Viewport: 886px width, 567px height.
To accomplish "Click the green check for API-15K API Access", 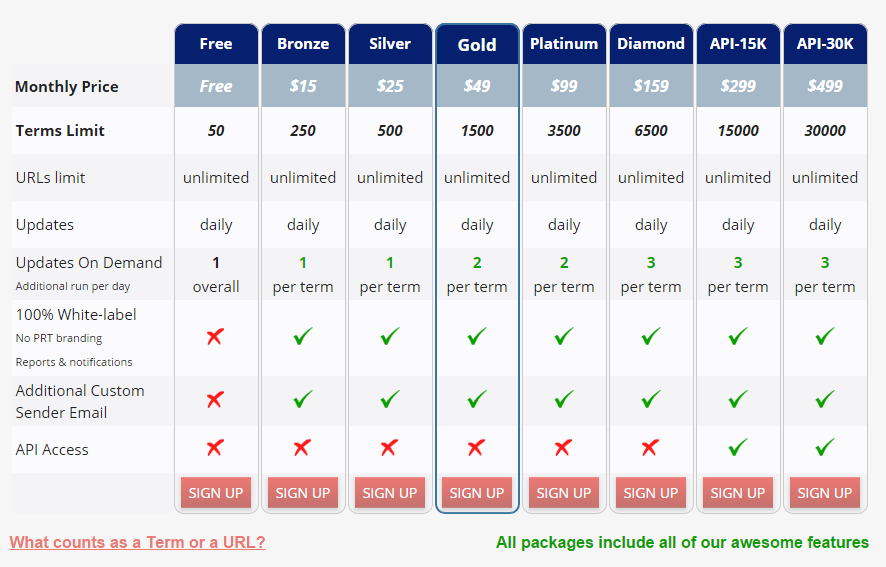I will coord(738,448).
